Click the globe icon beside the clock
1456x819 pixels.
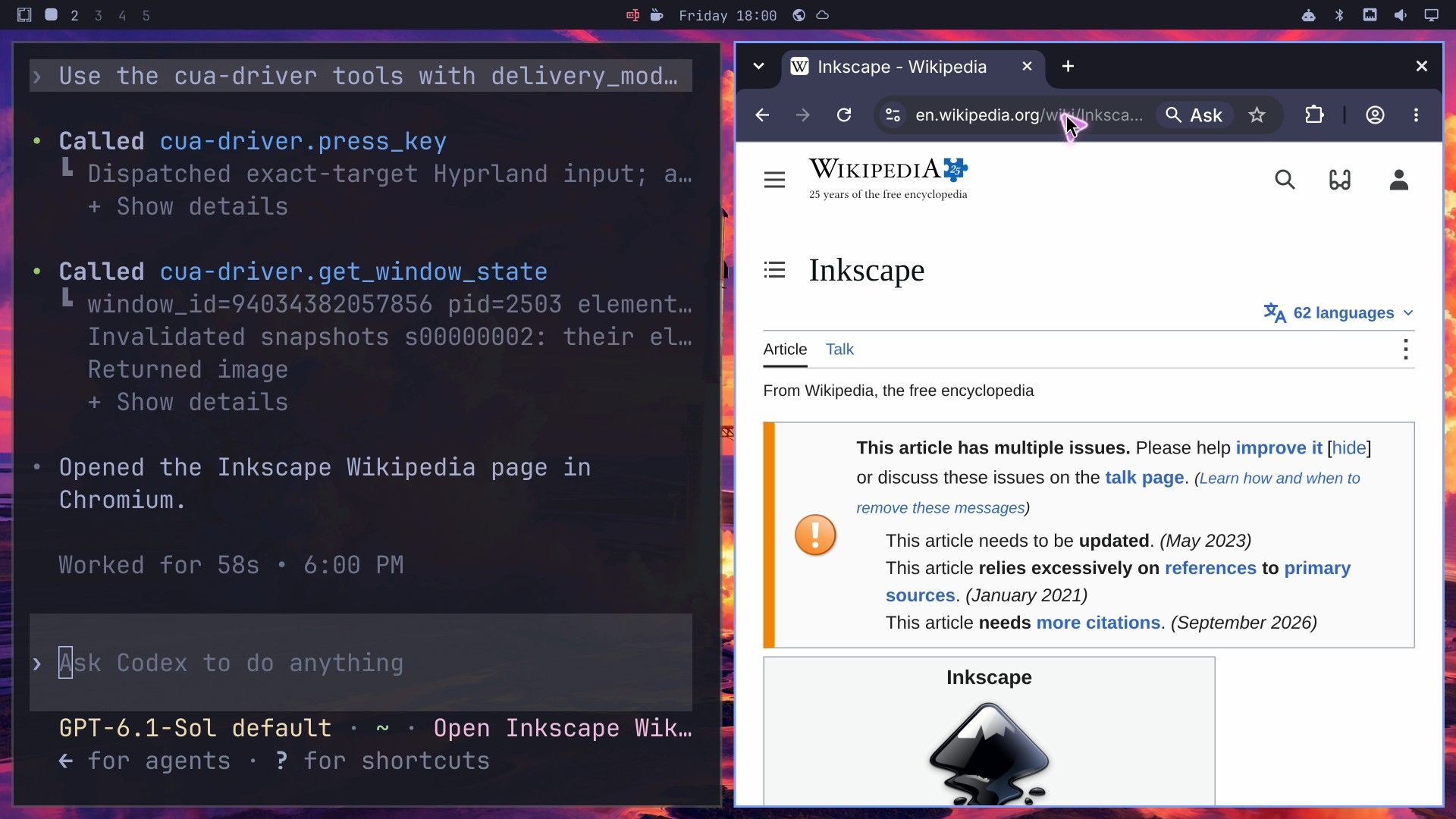pyautogui.click(x=799, y=15)
